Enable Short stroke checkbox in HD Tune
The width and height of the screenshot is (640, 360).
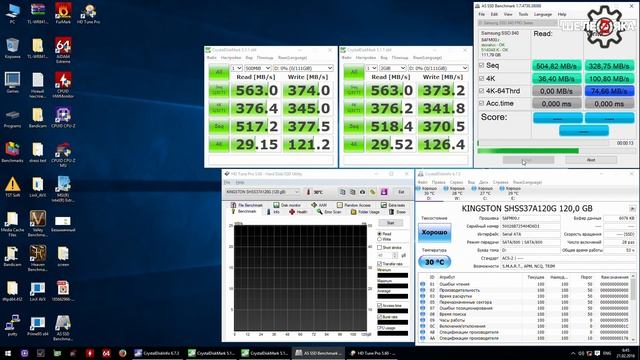(x=380, y=247)
